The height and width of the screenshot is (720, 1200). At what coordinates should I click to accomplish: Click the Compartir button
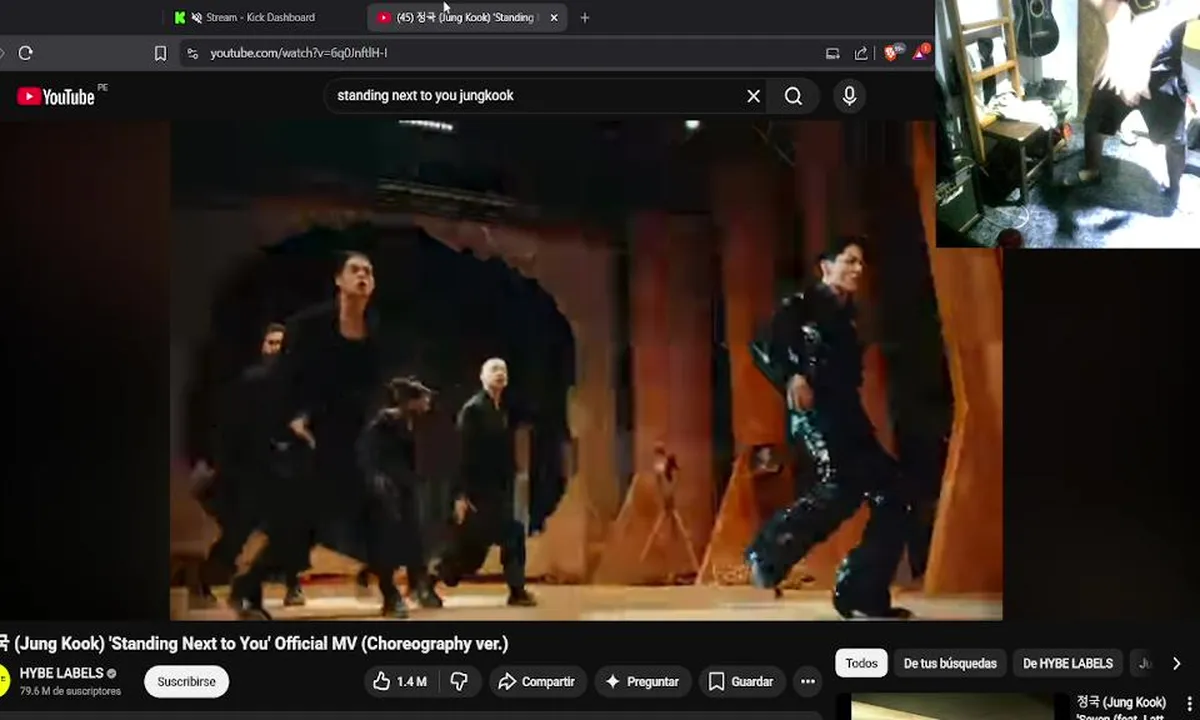(536, 682)
